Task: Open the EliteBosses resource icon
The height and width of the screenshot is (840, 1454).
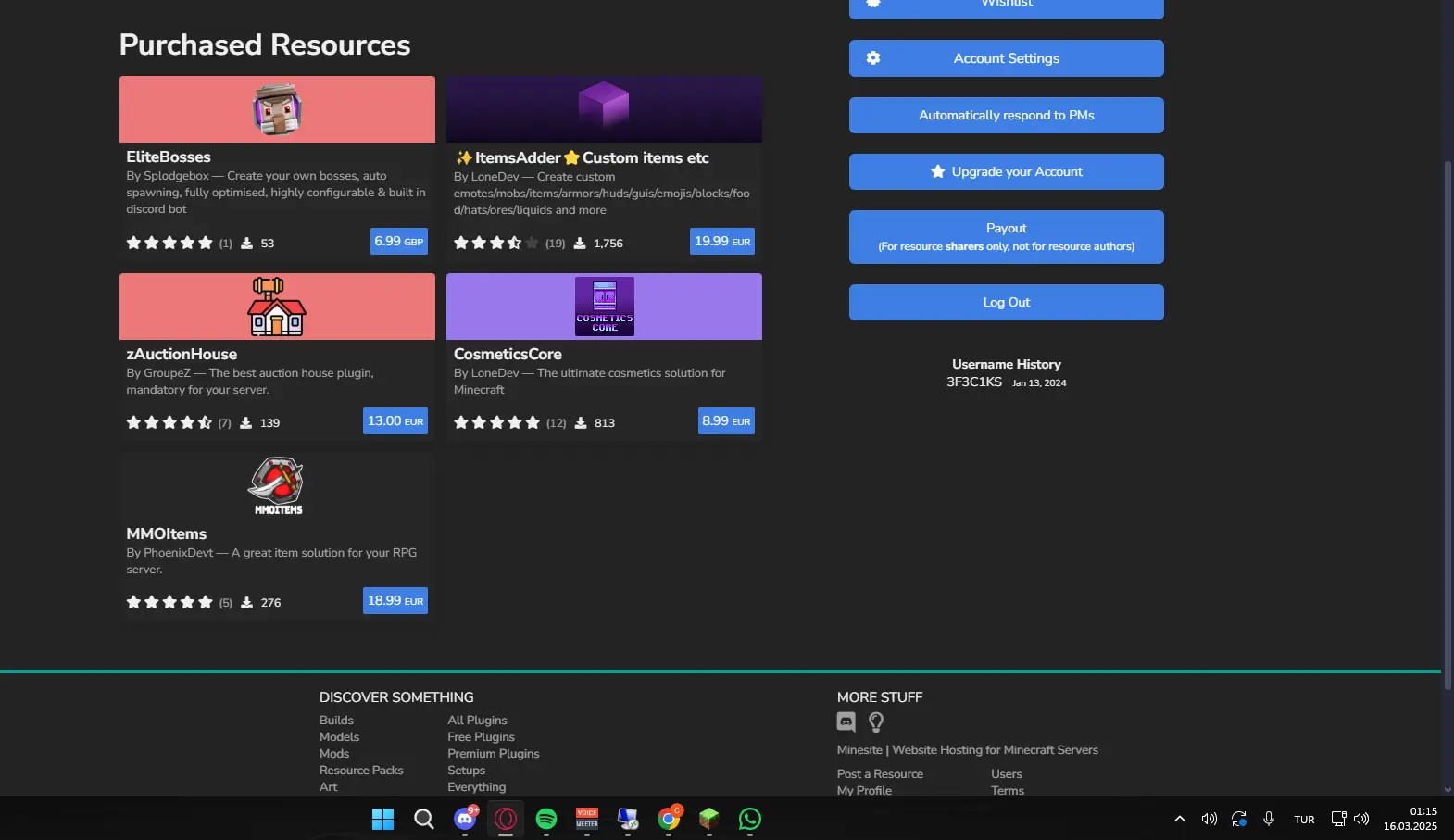Action: click(x=277, y=109)
